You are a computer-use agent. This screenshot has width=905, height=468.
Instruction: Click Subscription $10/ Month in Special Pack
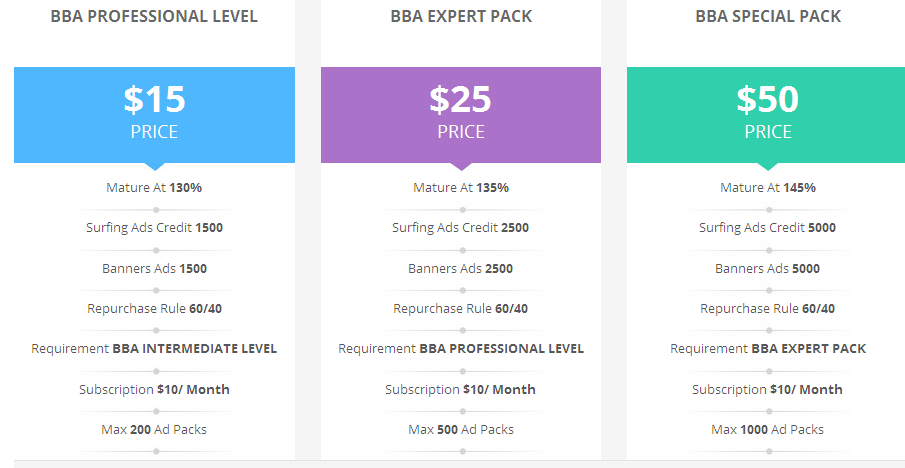point(768,389)
